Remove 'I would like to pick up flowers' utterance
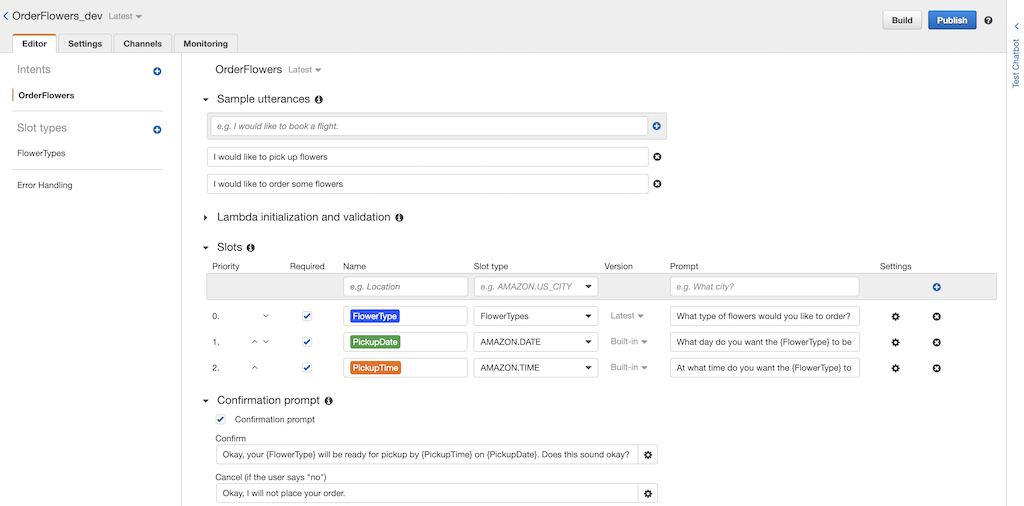The image size is (1024, 506). click(x=657, y=157)
